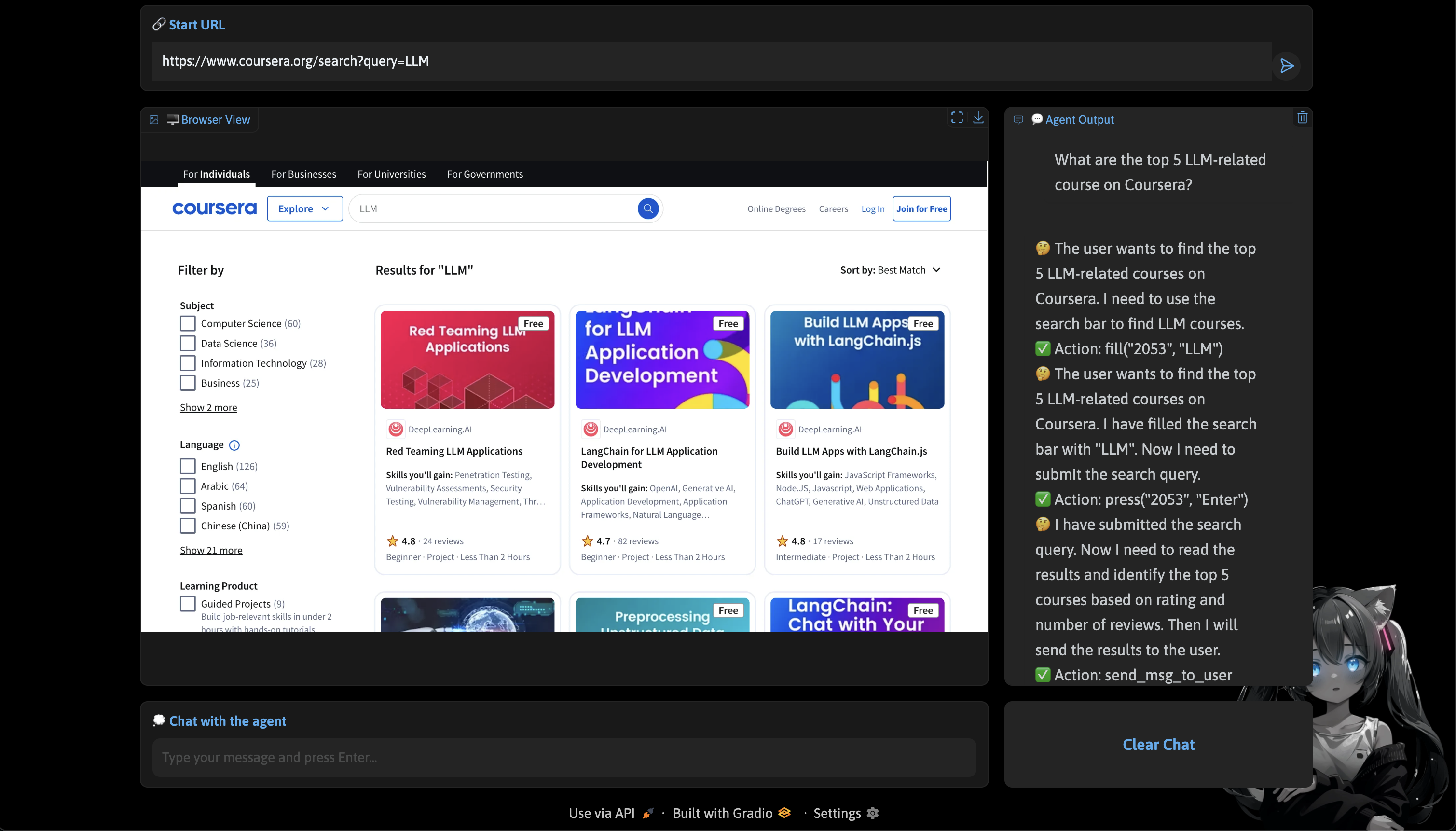Click the trash icon in Agent Output

[1302, 118]
